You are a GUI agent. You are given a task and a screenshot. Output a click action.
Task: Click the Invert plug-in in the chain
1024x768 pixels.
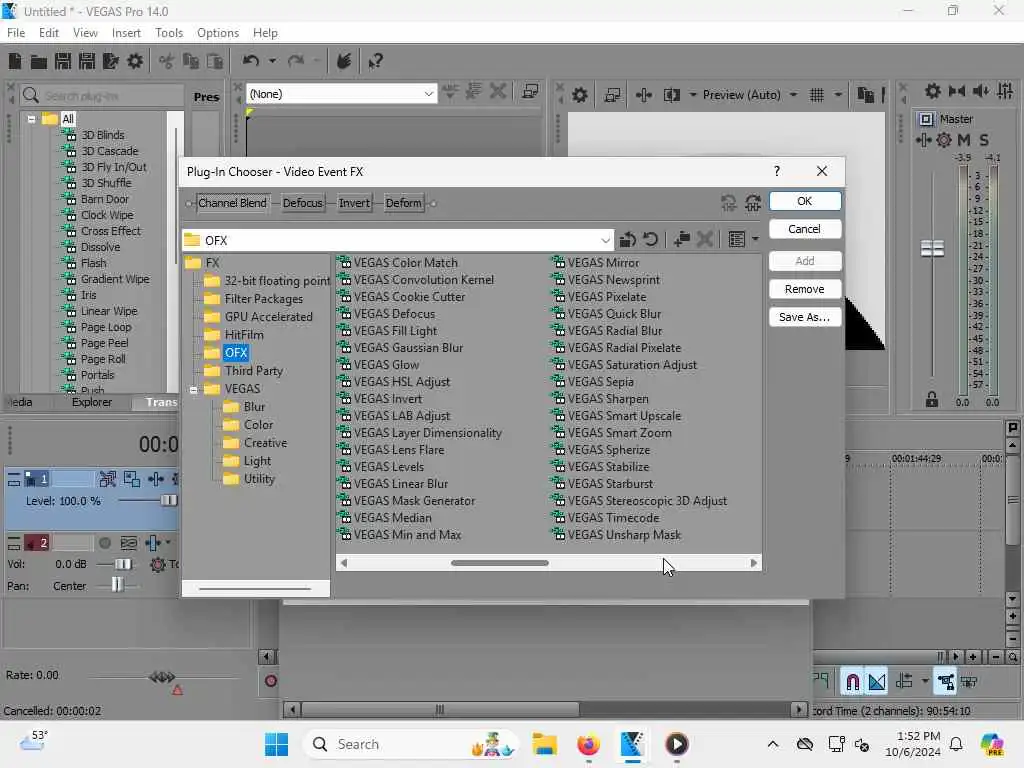click(355, 203)
